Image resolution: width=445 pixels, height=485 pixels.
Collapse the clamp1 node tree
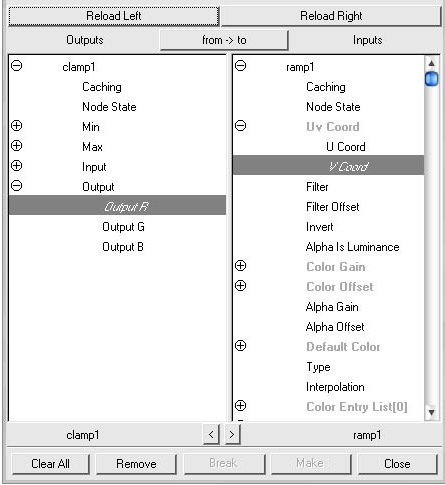tap(16, 66)
